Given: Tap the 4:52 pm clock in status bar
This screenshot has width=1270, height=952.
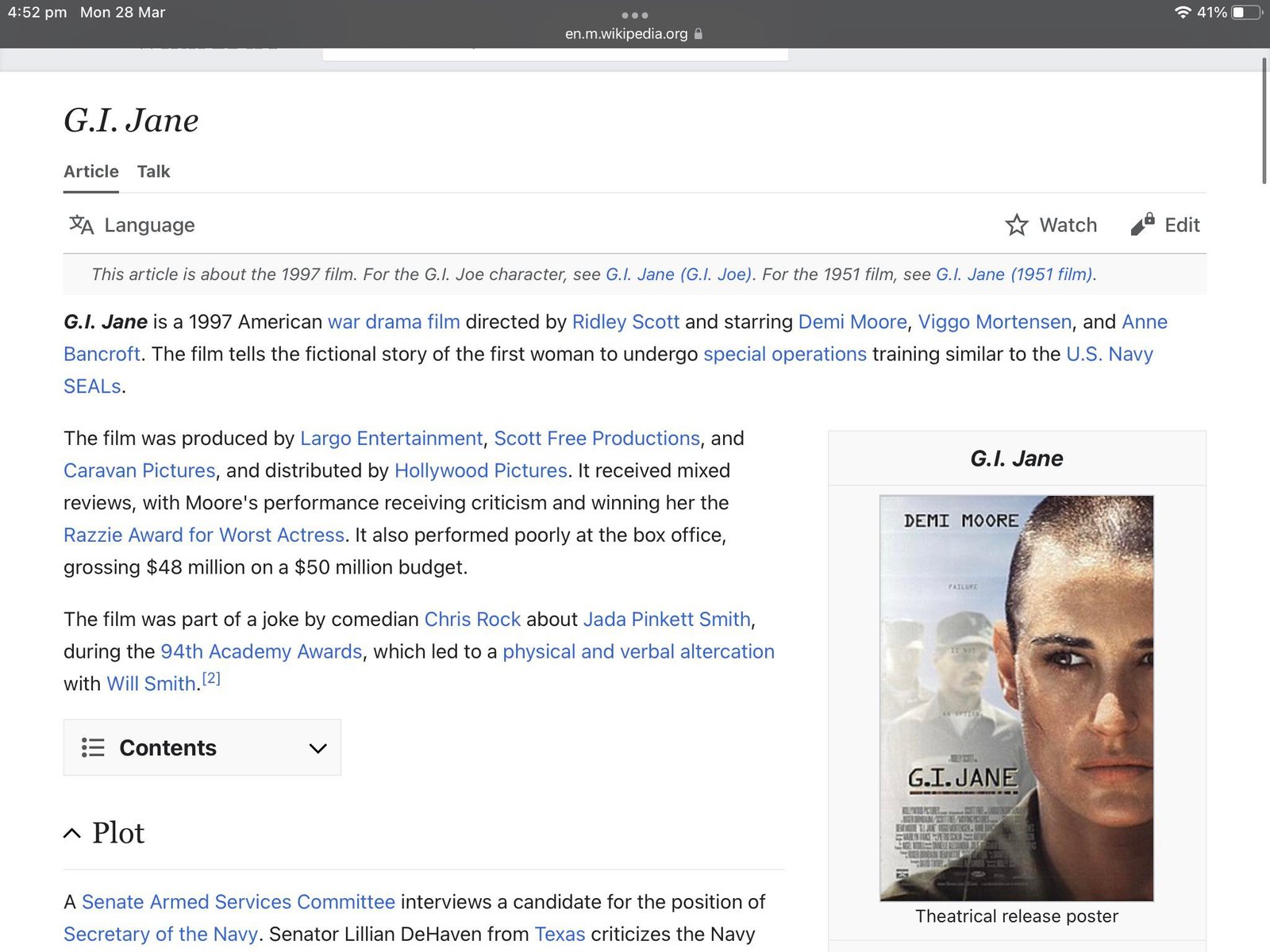Looking at the screenshot, I should (x=37, y=13).
